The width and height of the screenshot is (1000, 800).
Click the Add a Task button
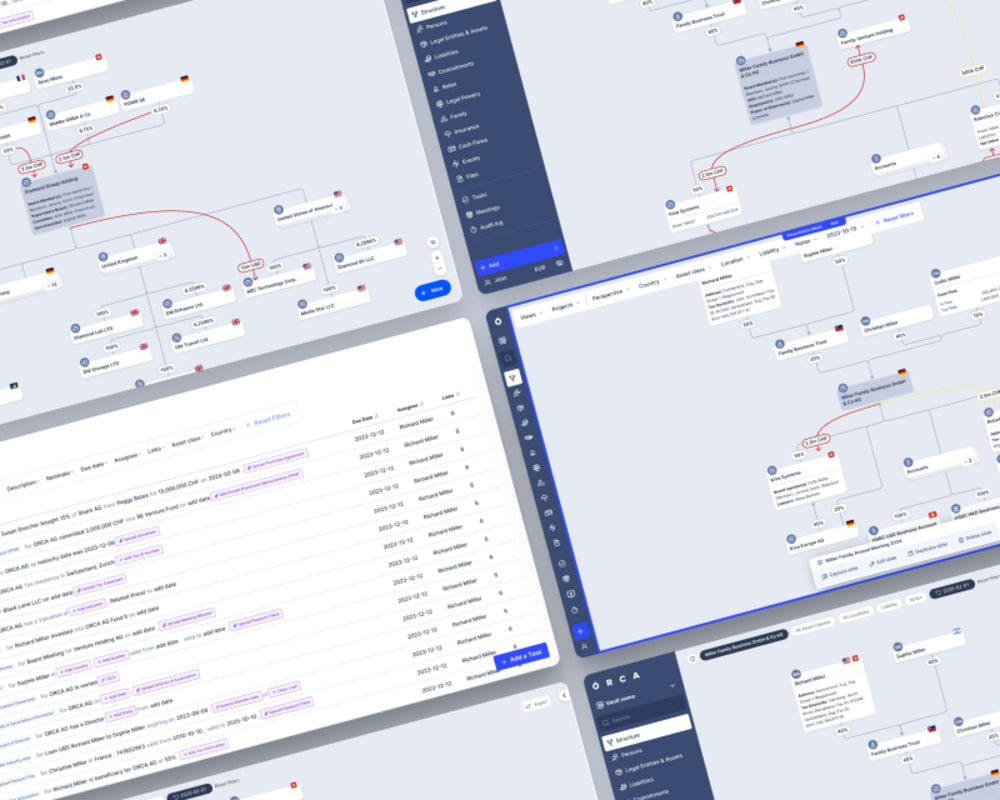click(522, 656)
